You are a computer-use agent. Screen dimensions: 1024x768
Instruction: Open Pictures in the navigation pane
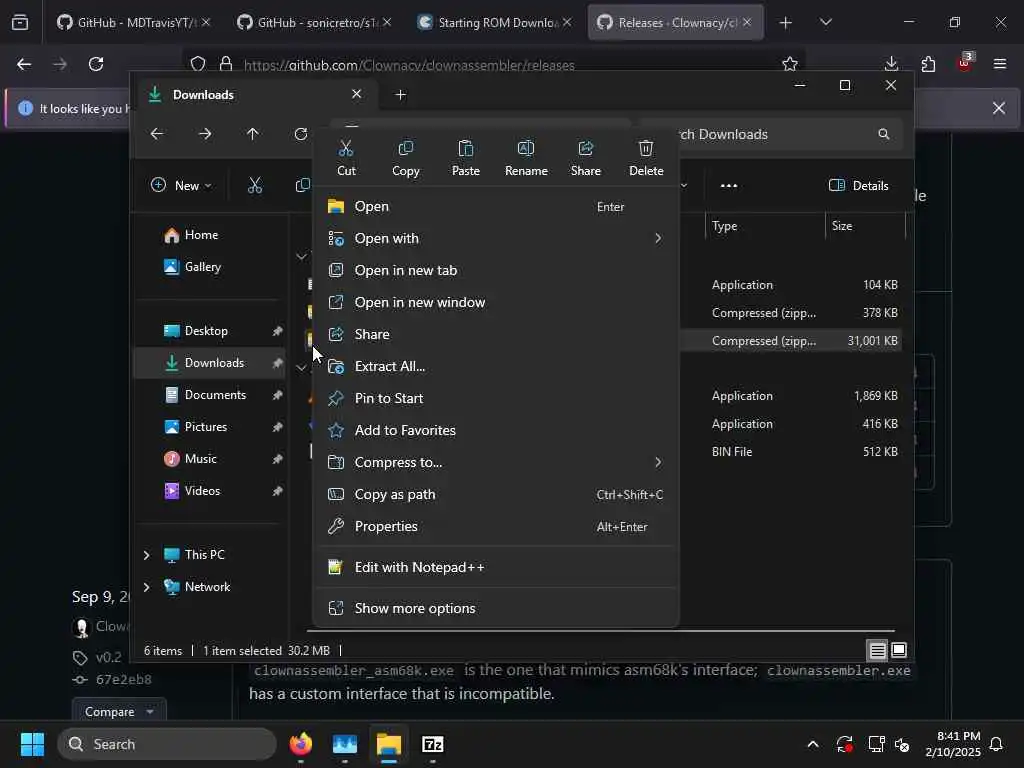coord(211,427)
